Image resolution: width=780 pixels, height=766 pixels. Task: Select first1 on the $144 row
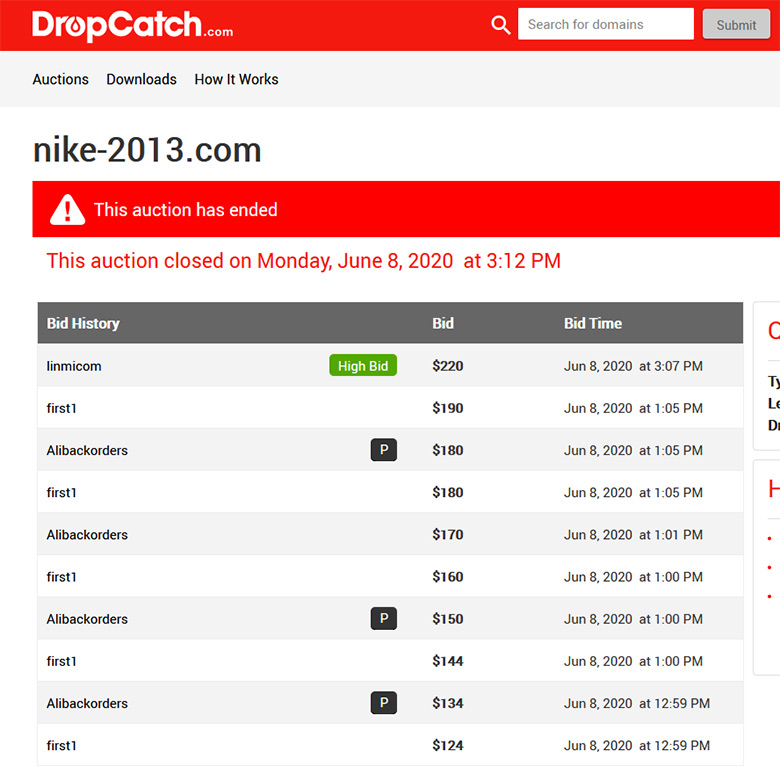(x=62, y=661)
